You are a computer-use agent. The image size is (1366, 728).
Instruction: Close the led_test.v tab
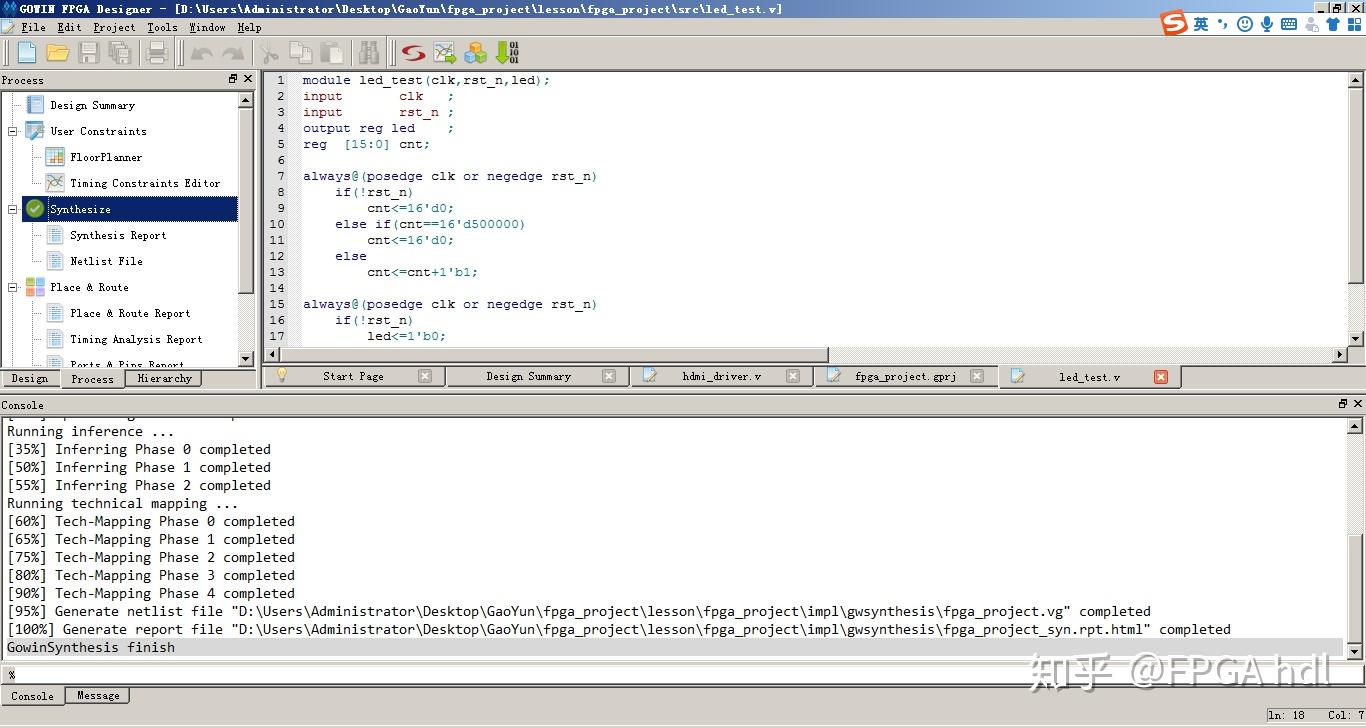pos(1161,377)
